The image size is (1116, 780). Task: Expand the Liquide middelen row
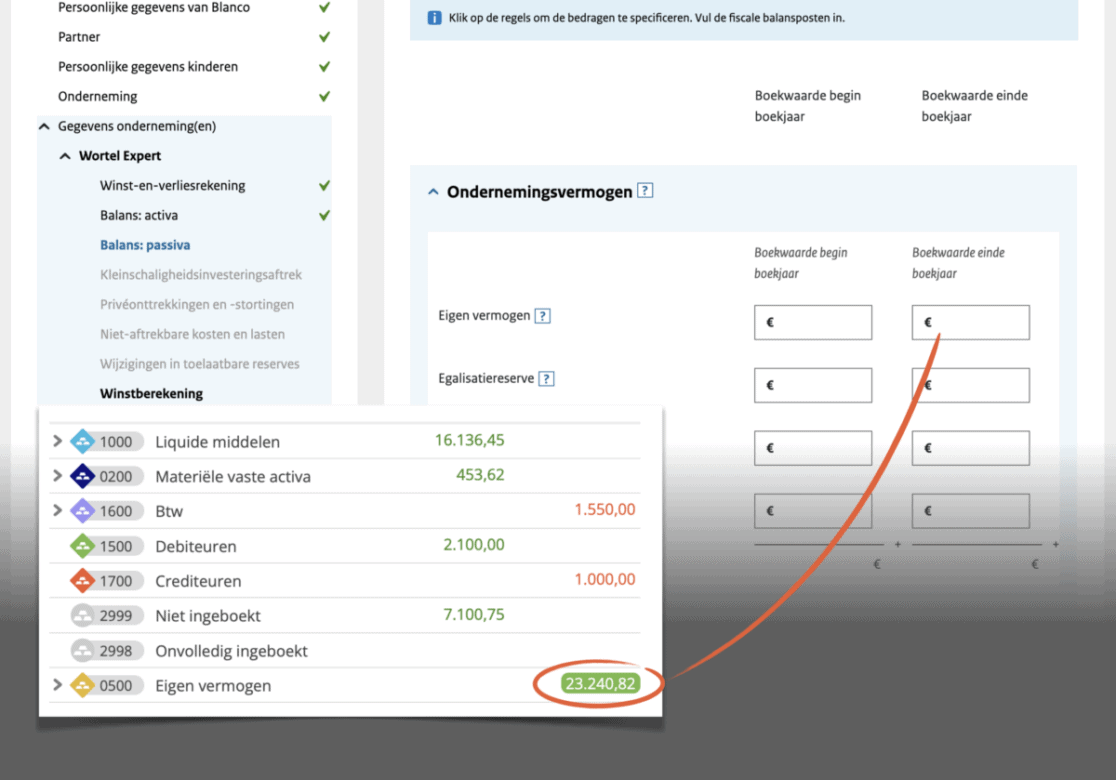[x=58, y=441]
